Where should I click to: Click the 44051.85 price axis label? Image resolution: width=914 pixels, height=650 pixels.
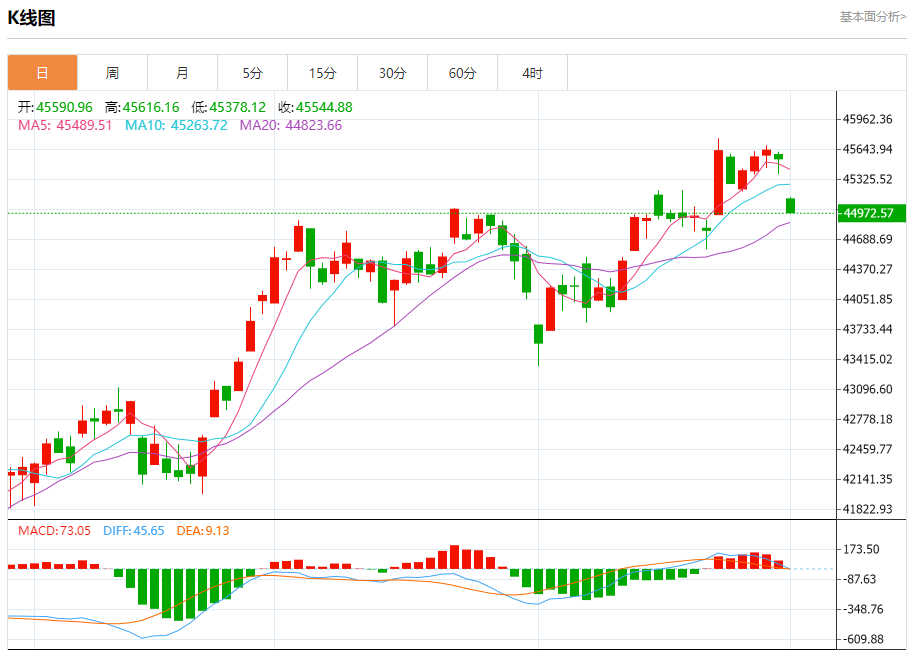[x=867, y=299]
